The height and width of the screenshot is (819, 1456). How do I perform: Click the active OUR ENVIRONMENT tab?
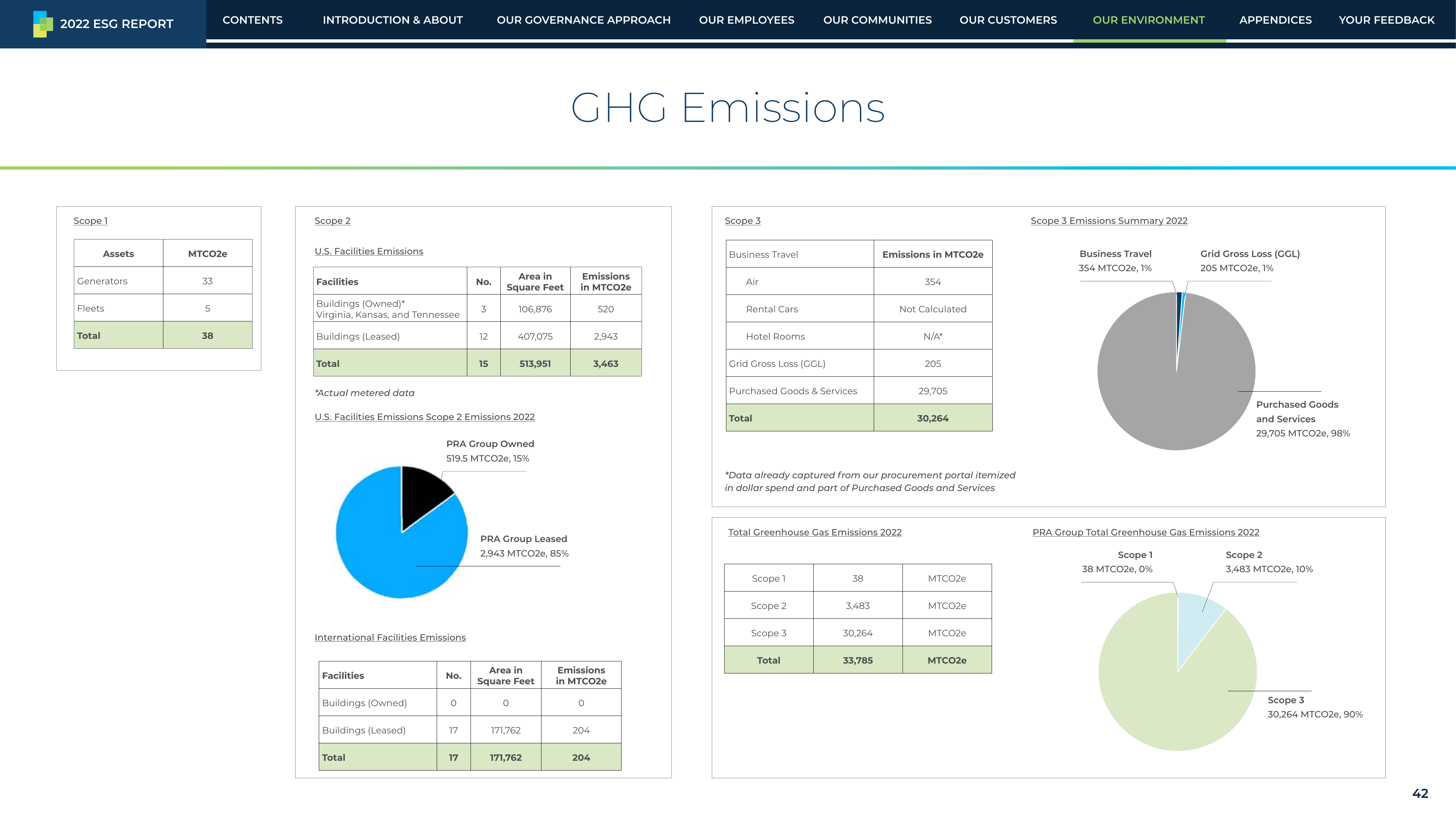pos(1148,20)
